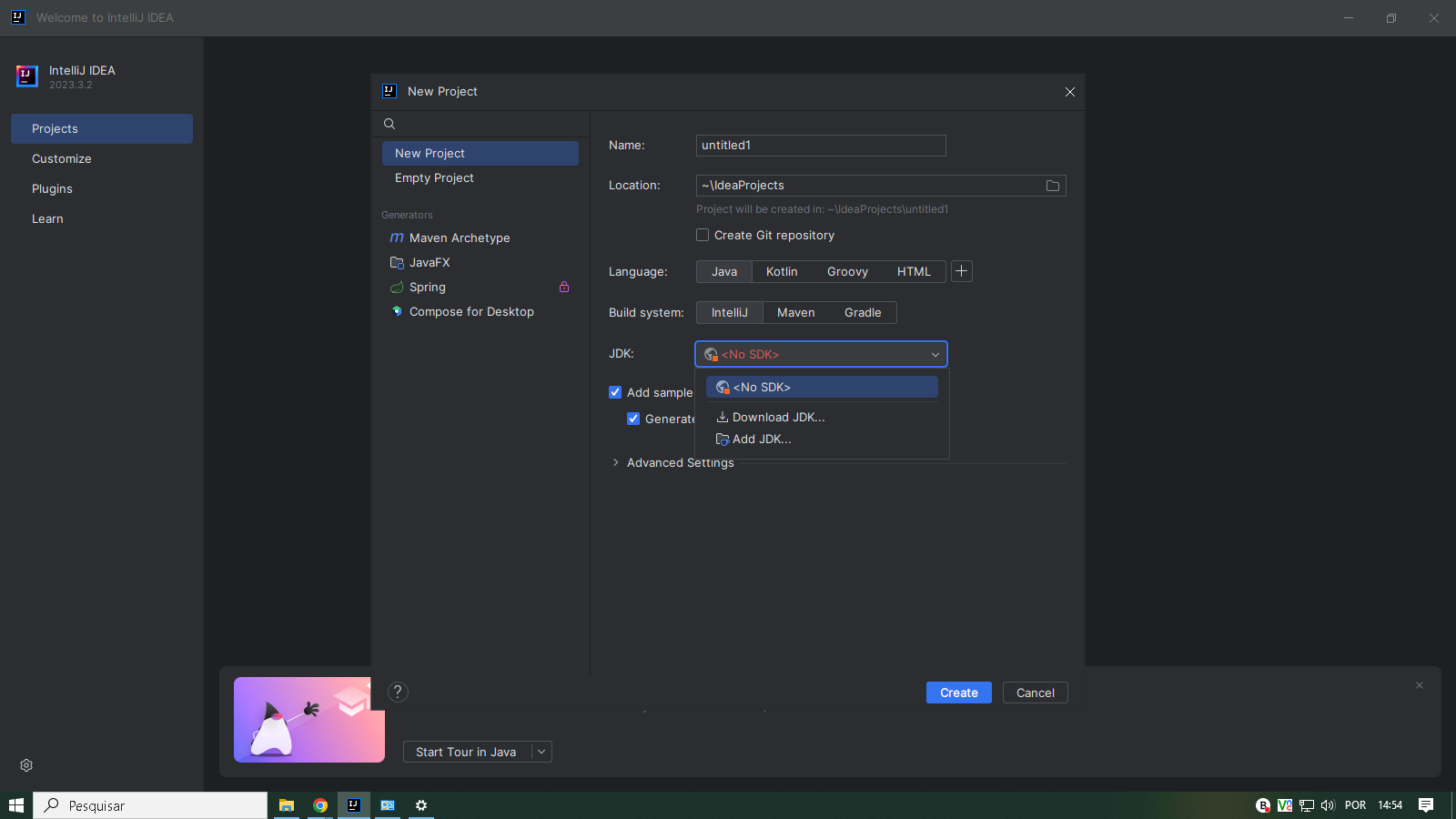Viewport: 1456px width, 819px height.
Task: Expand Advanced Settings section
Action: pyautogui.click(x=616, y=462)
